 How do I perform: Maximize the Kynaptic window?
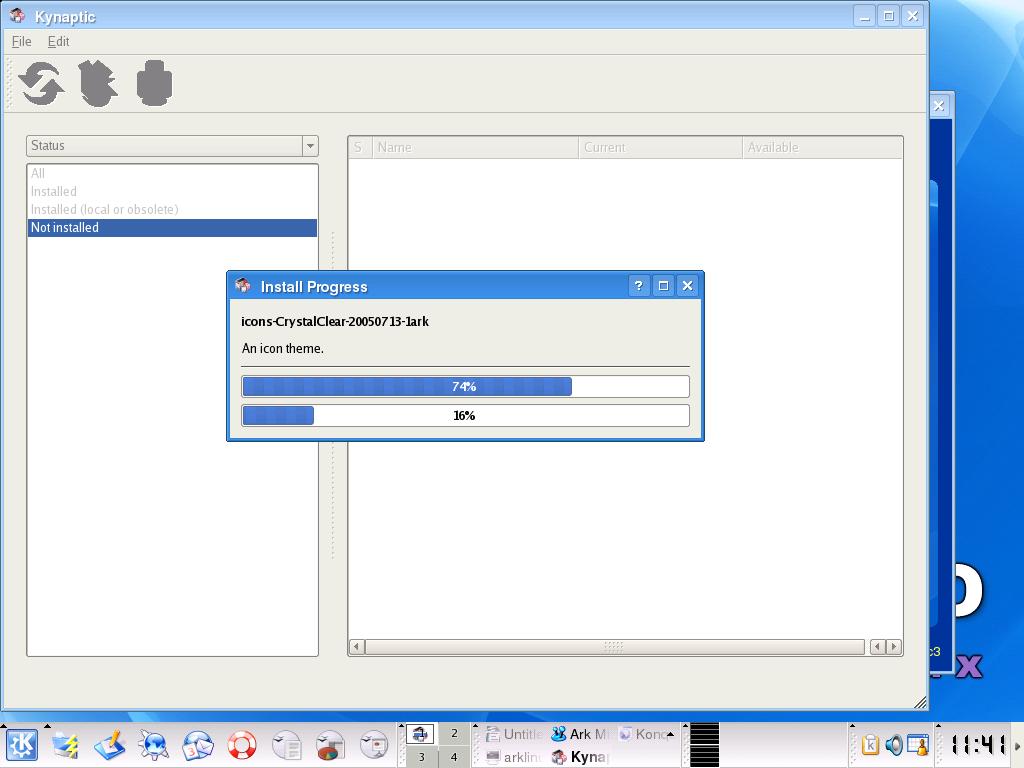coord(889,16)
